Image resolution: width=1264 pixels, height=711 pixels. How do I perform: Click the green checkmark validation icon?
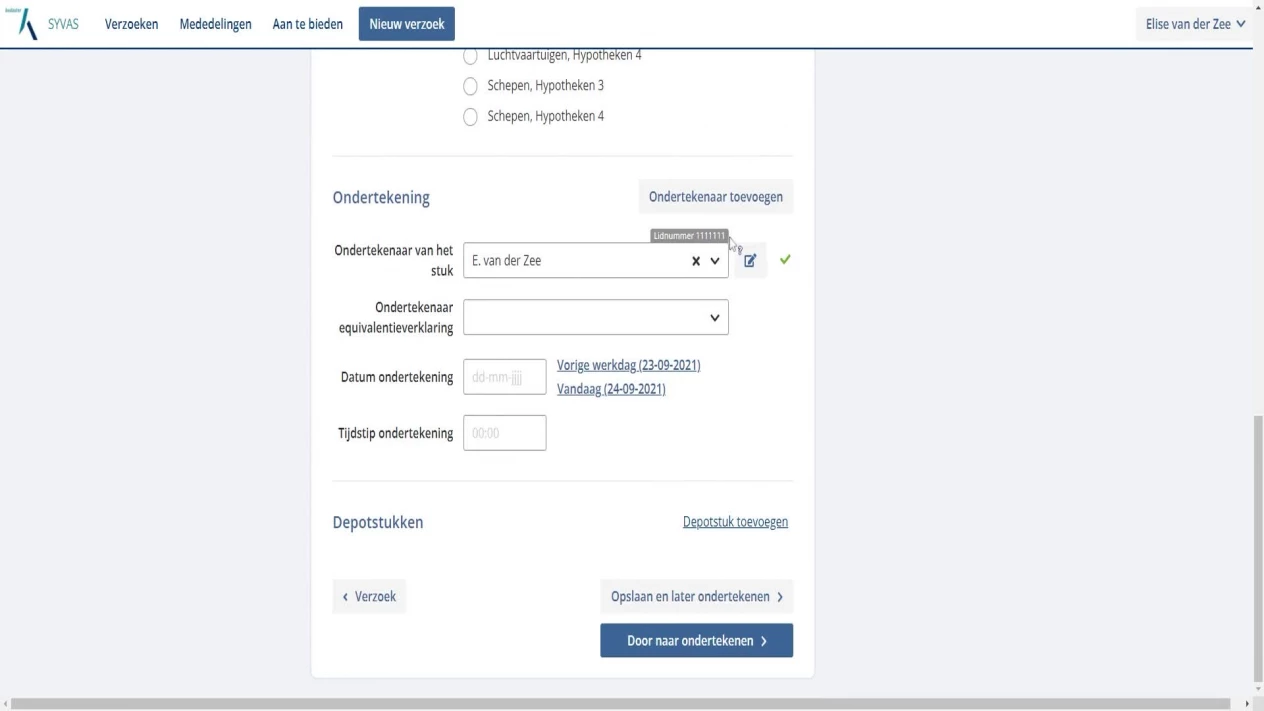[785, 260]
